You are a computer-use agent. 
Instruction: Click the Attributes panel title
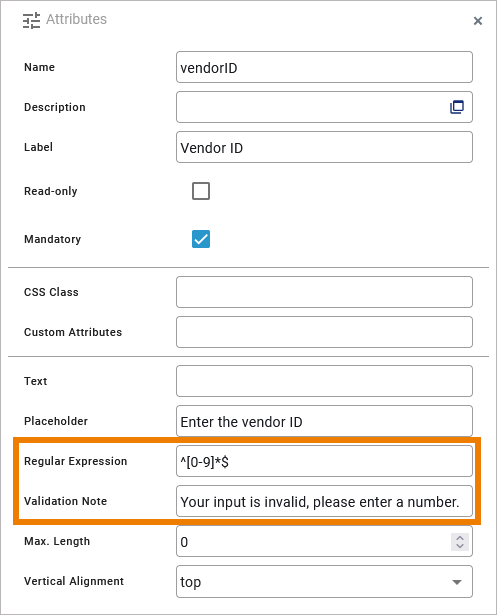(x=76, y=19)
